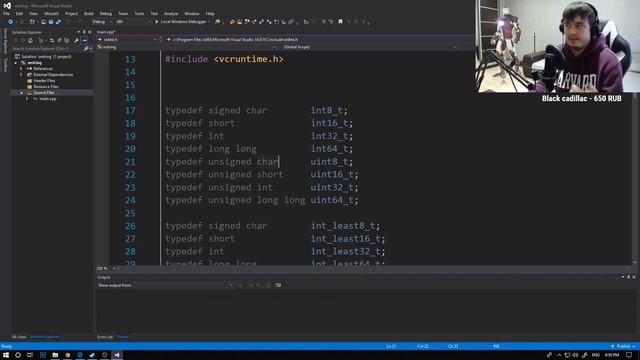Screen dimensions: 640x360
Task: Open the Analyze menu
Action: 171,13
